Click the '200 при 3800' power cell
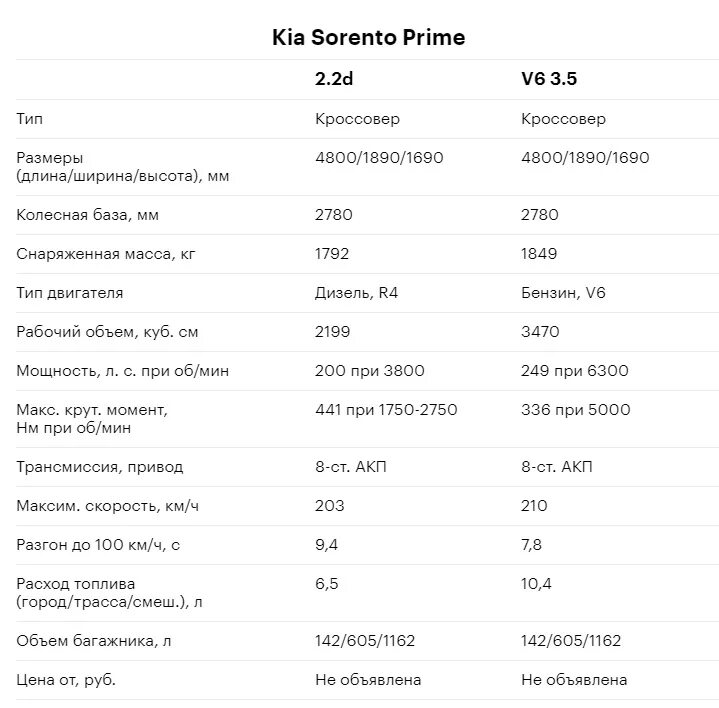Image resolution: width=719 pixels, height=708 pixels. click(369, 371)
